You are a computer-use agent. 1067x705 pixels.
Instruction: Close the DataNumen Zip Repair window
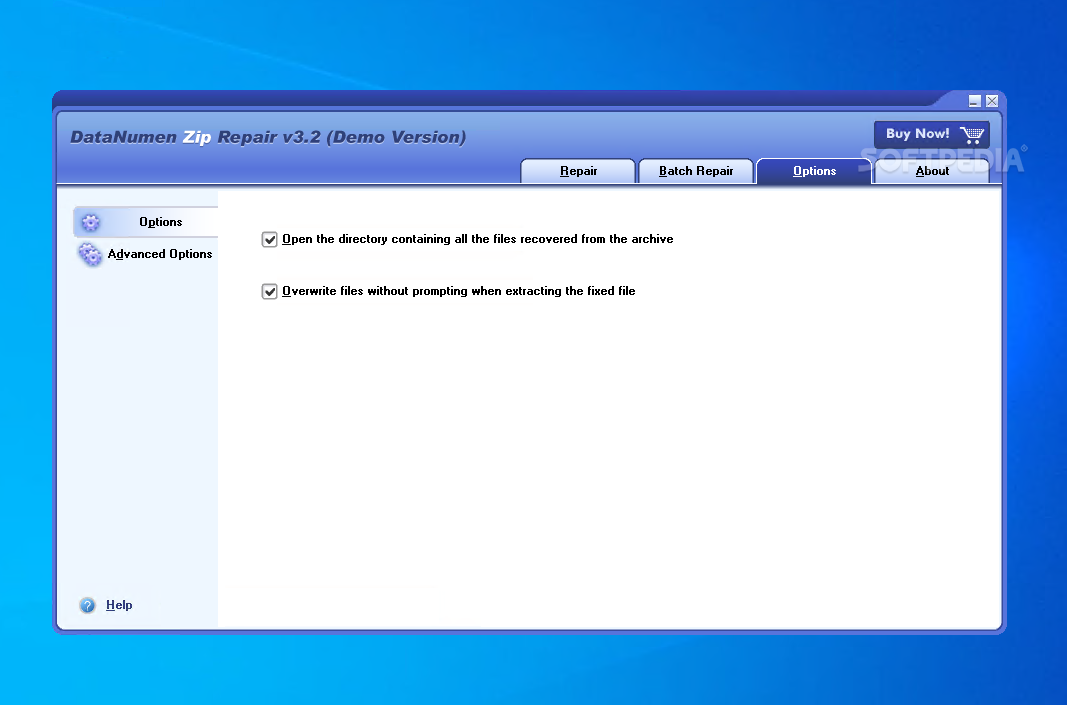(x=992, y=101)
